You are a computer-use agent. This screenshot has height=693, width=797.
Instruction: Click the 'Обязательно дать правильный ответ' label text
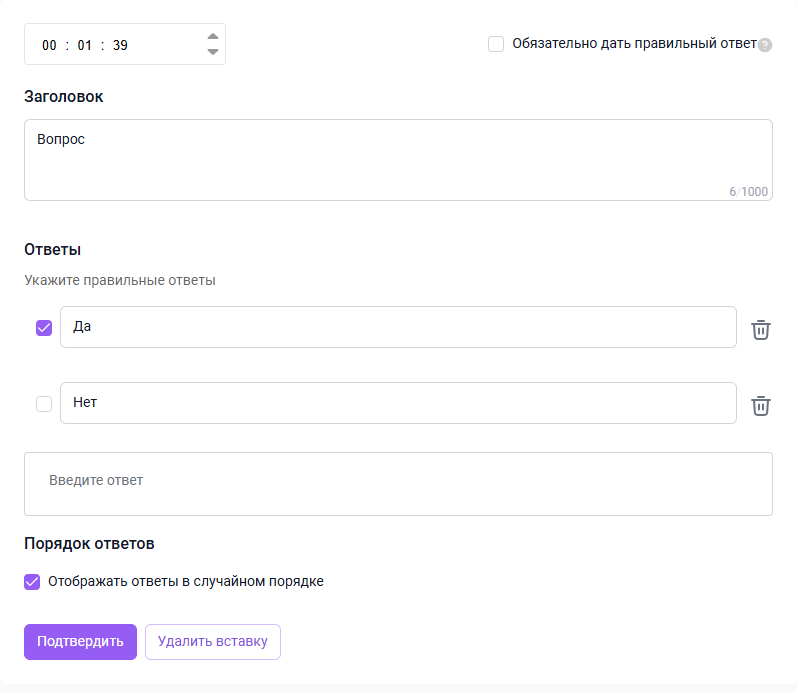(x=634, y=44)
